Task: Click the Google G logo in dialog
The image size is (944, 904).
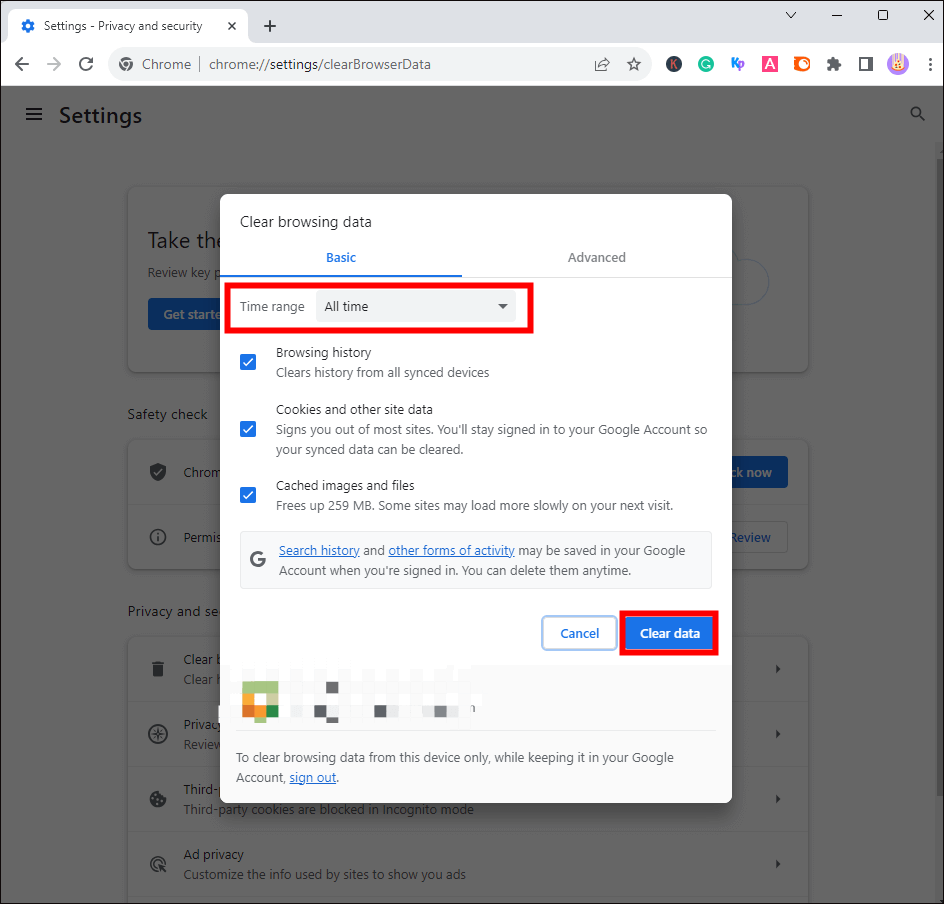Action: [258, 559]
